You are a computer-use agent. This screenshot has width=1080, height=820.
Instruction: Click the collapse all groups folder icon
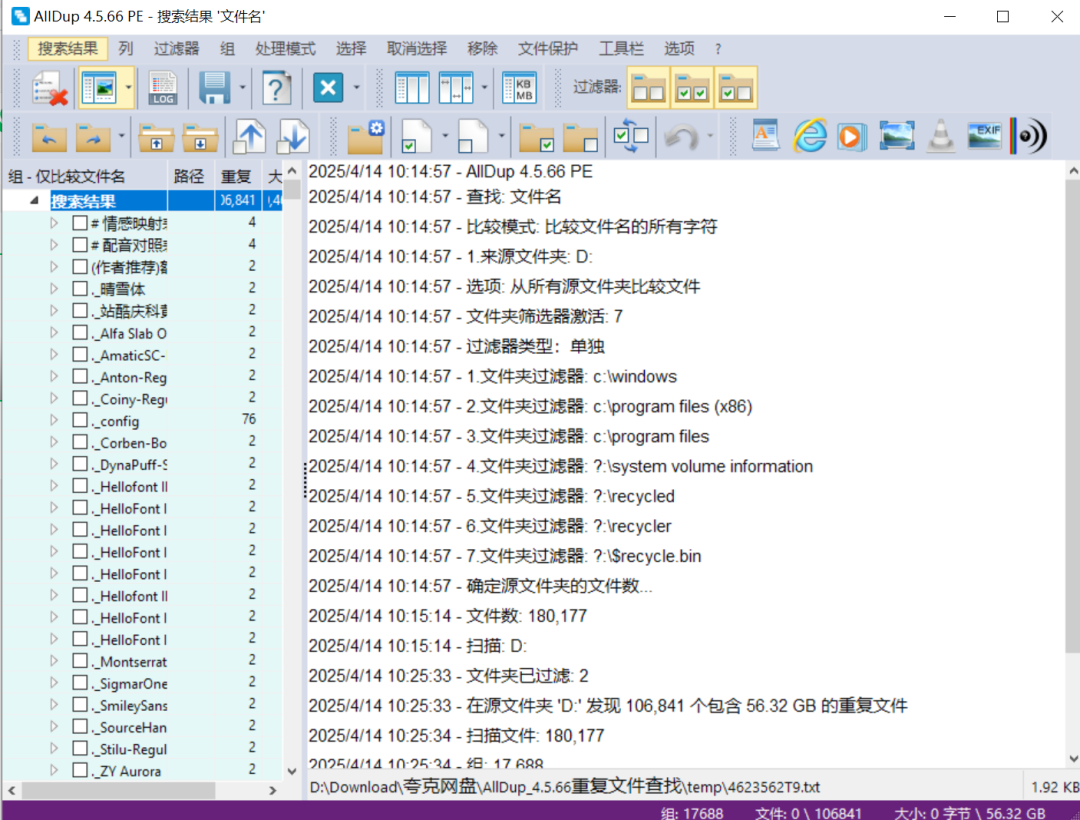(x=200, y=136)
